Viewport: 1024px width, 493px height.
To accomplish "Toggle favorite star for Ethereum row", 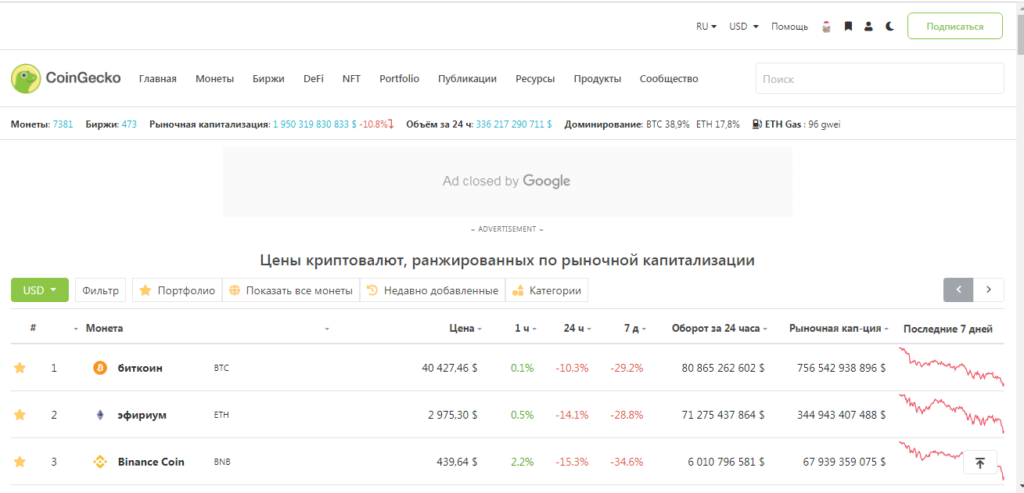I will (x=20, y=415).
